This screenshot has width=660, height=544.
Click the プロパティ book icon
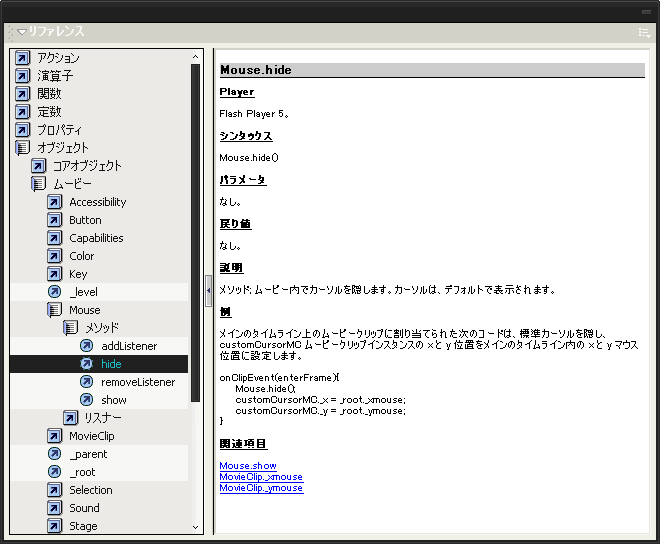(x=22, y=130)
